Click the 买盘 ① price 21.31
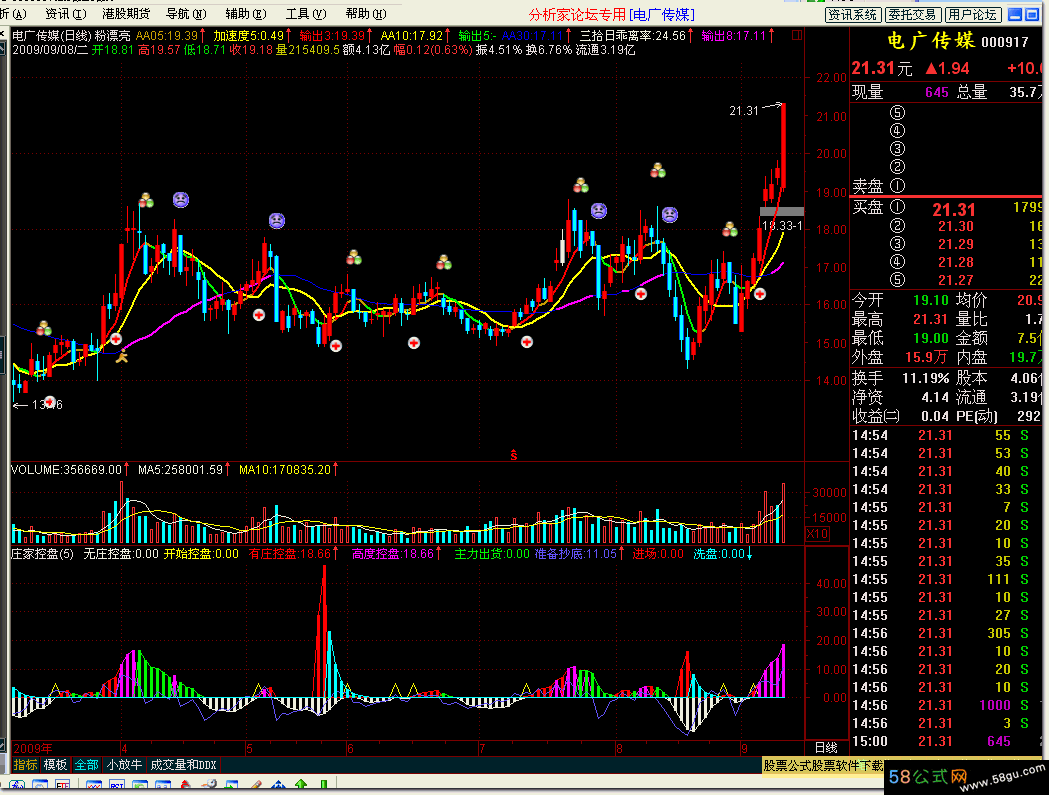The image size is (1049, 795). (954, 209)
